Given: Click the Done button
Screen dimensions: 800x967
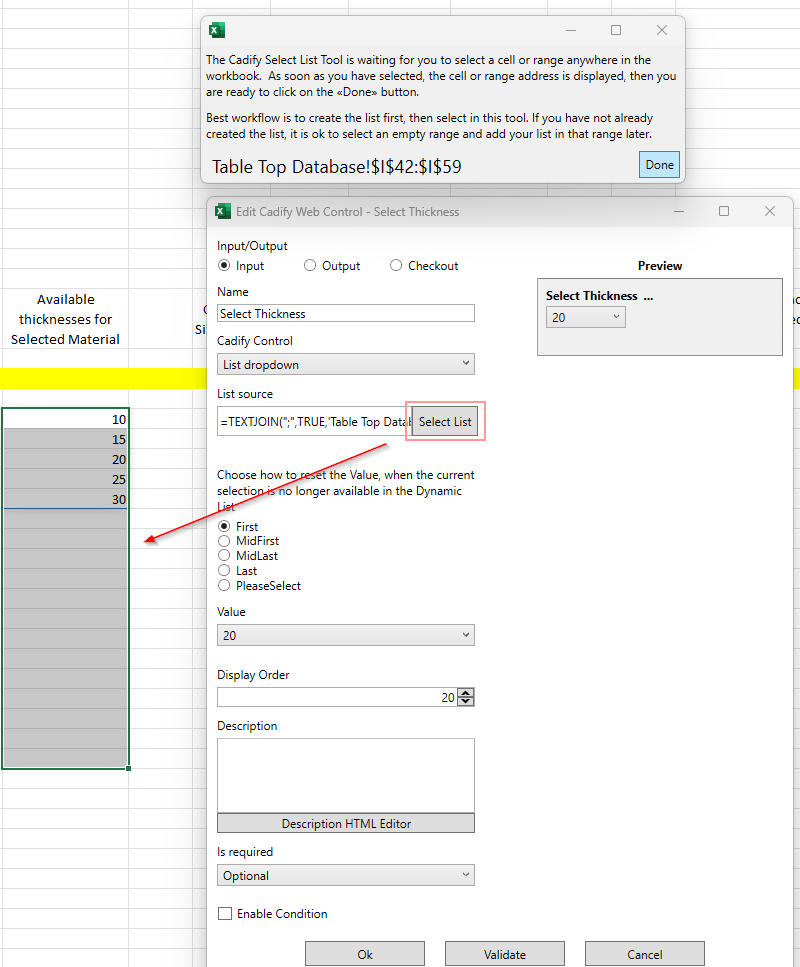Looking at the screenshot, I should 659,165.
